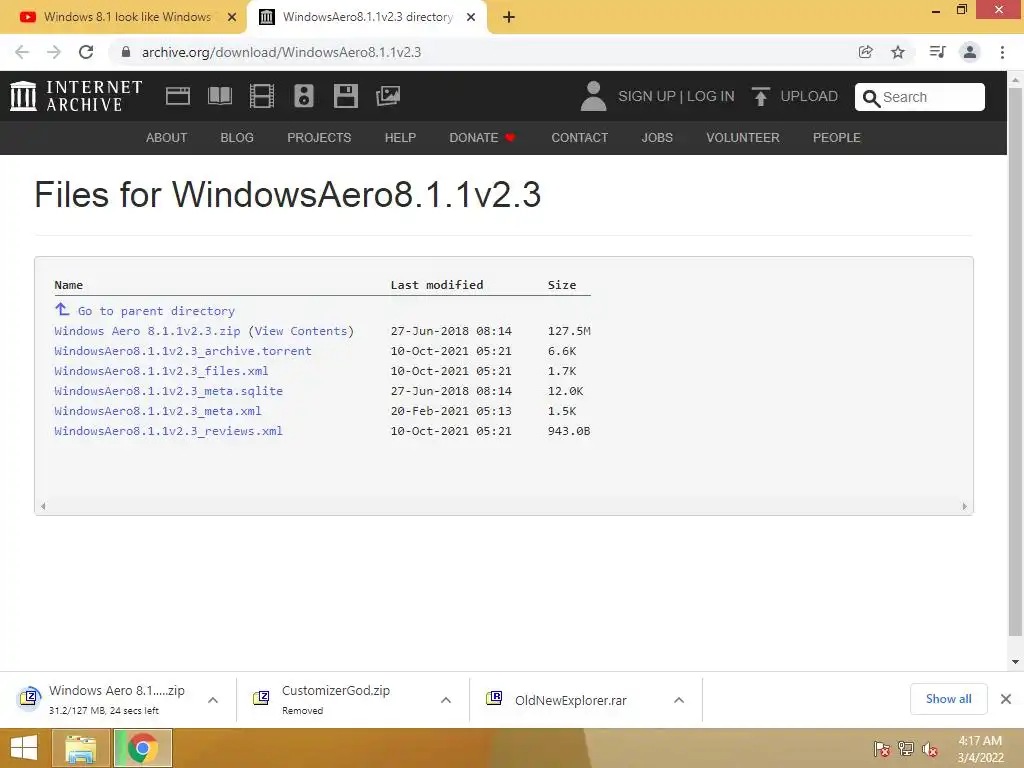
Task: Open the Video film strip icon
Action: click(x=262, y=96)
